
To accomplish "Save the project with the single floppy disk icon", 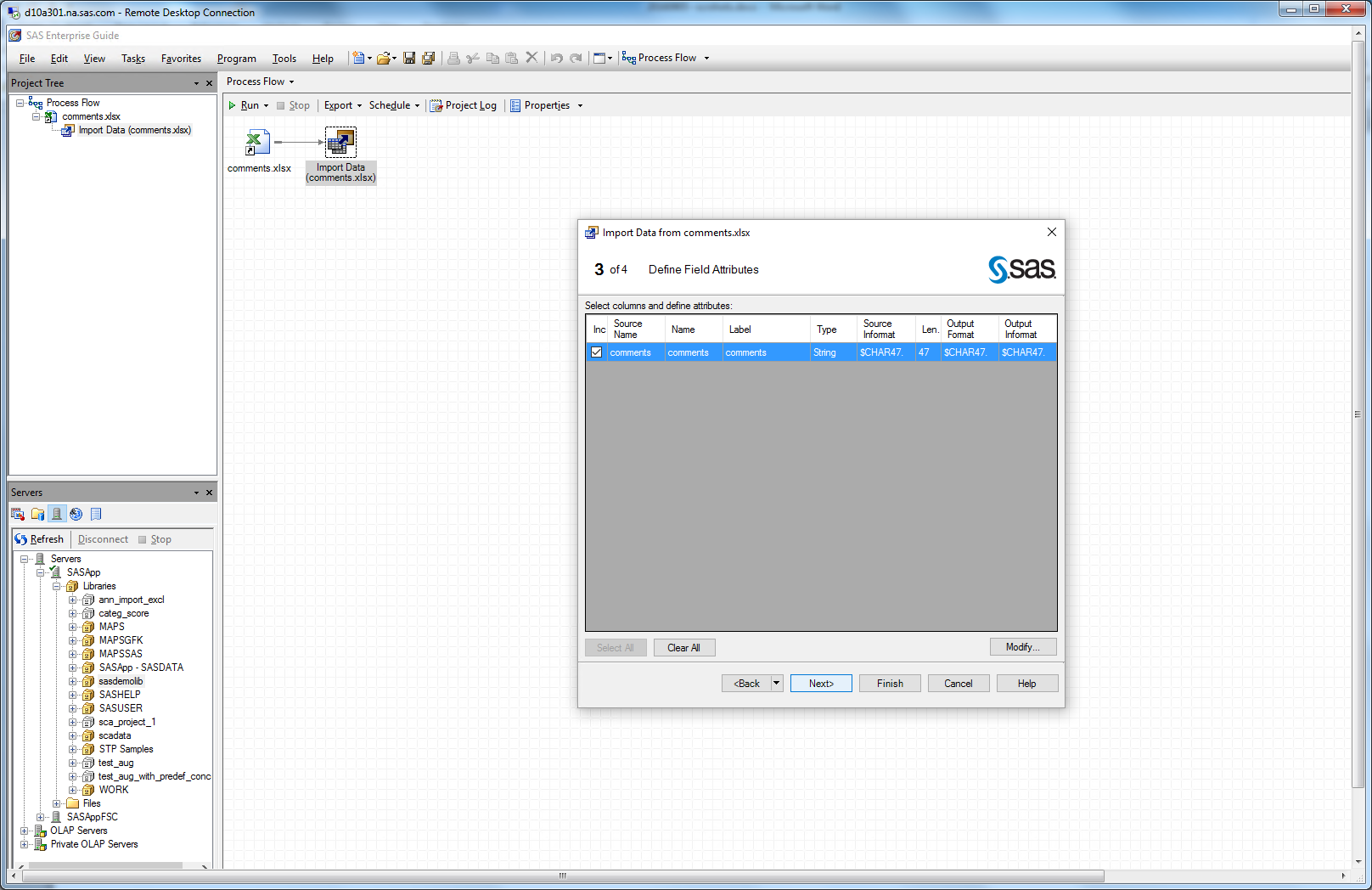I will [409, 58].
